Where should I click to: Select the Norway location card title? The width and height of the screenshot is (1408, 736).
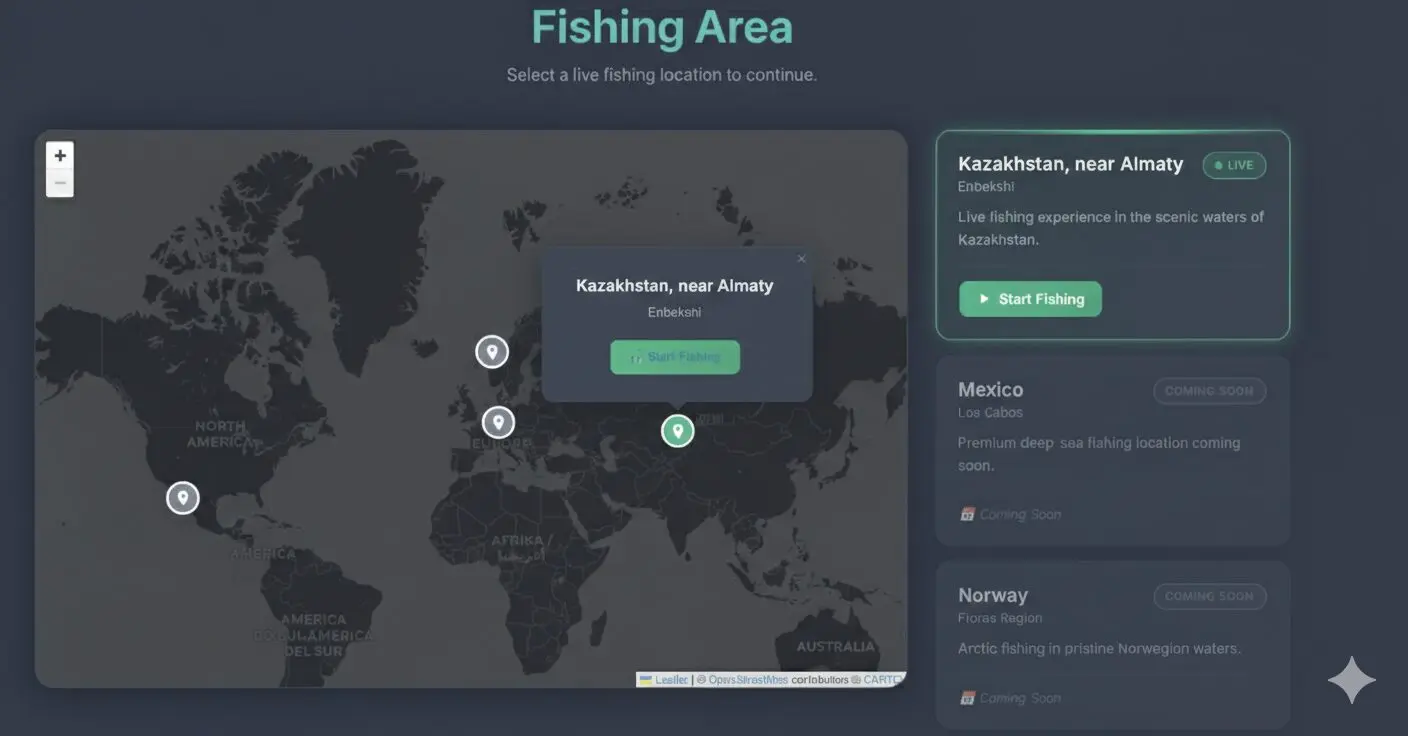[x=992, y=596]
